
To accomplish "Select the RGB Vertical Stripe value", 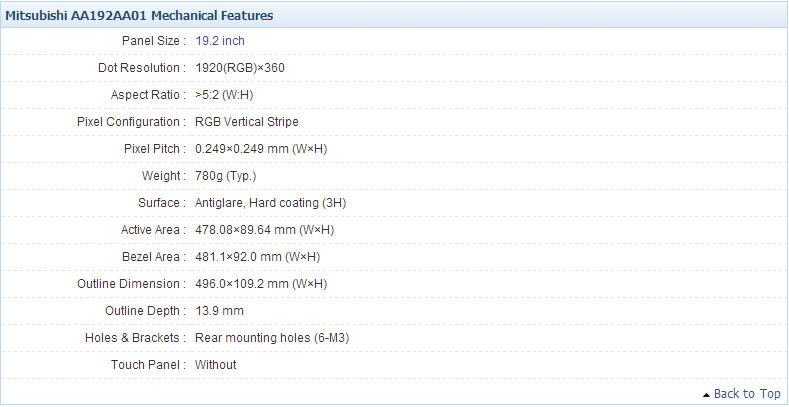I will [247, 122].
